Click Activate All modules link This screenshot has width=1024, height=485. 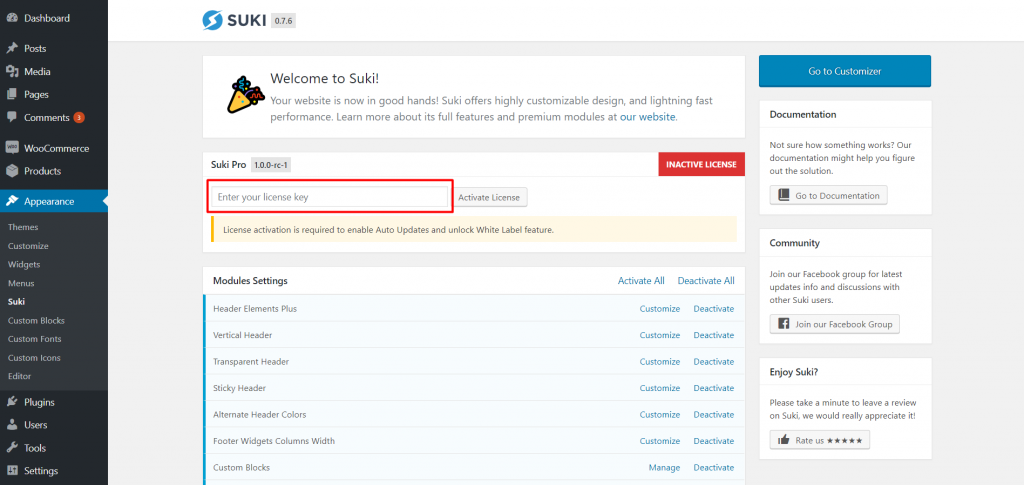641,281
